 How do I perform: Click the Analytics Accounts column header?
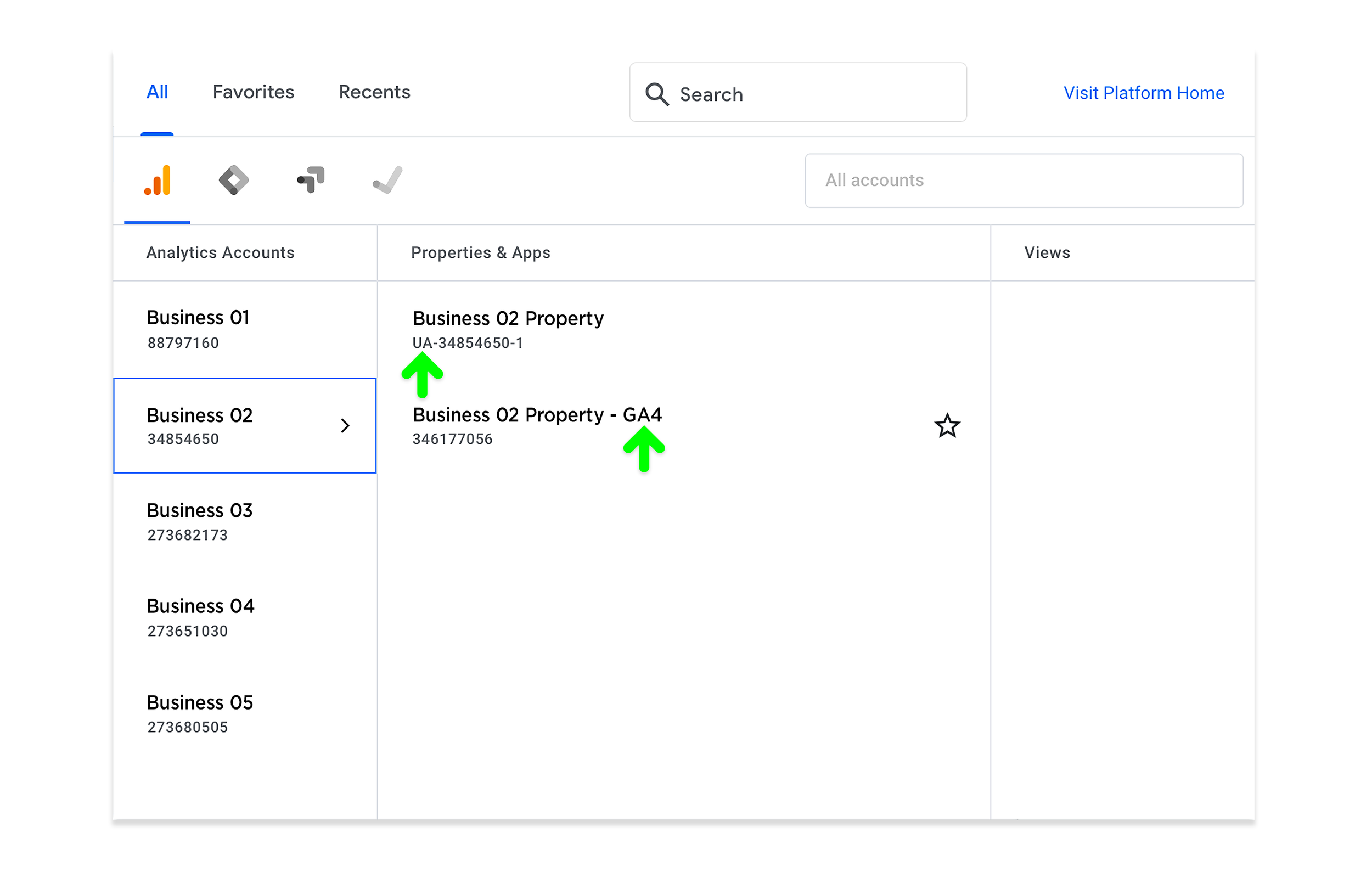tap(220, 252)
